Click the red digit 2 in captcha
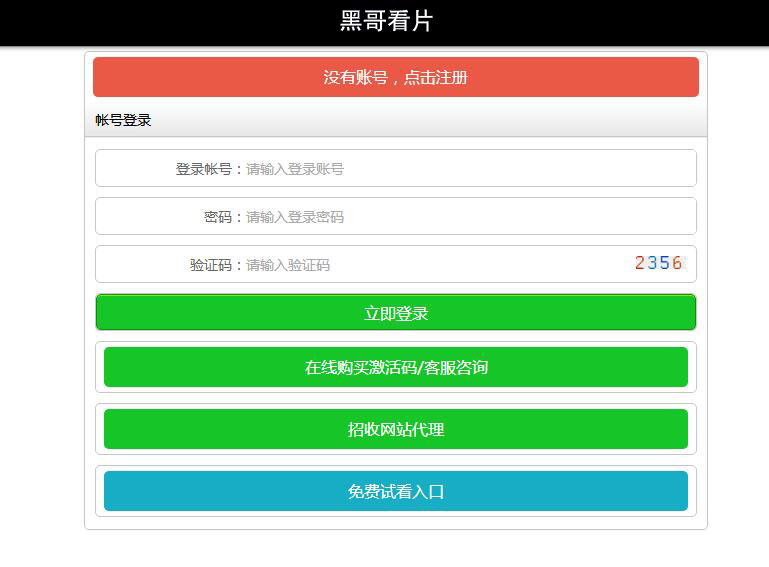 tap(640, 264)
